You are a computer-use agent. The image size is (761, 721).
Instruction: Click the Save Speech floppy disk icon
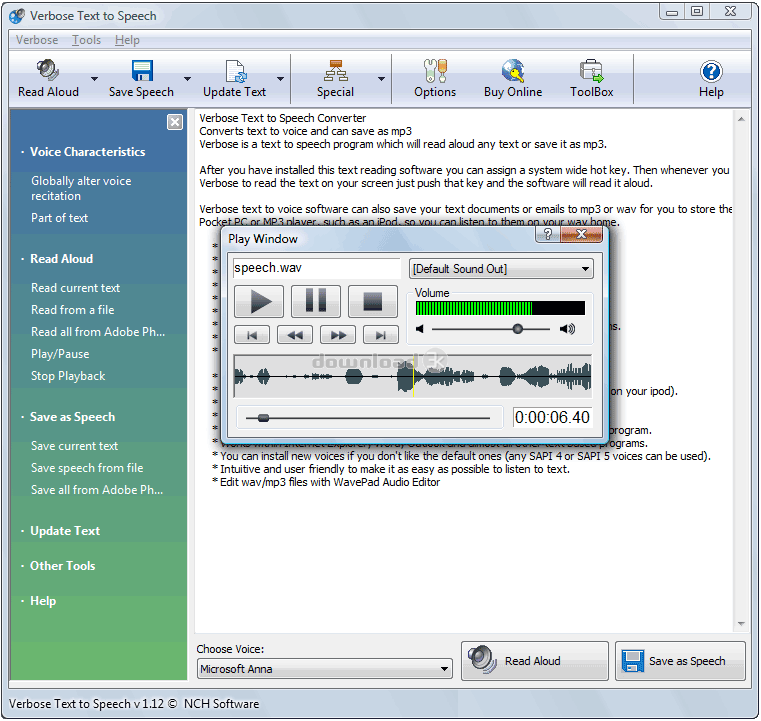point(142,71)
